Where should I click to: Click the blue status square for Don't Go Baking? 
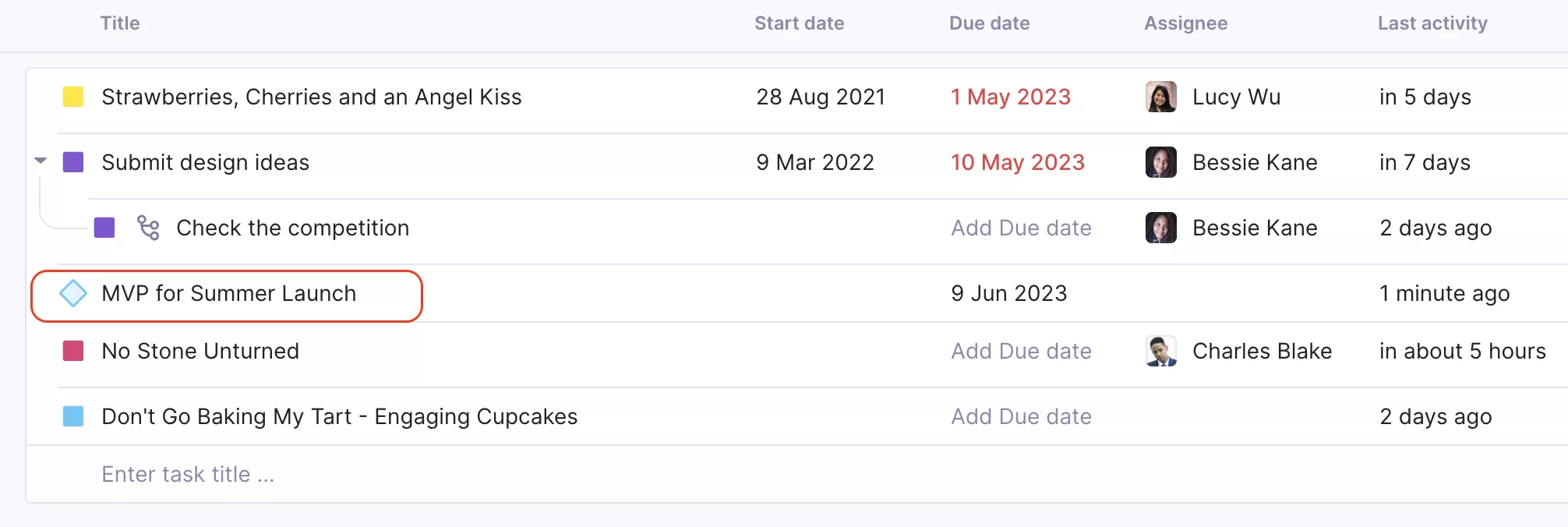coord(73,416)
